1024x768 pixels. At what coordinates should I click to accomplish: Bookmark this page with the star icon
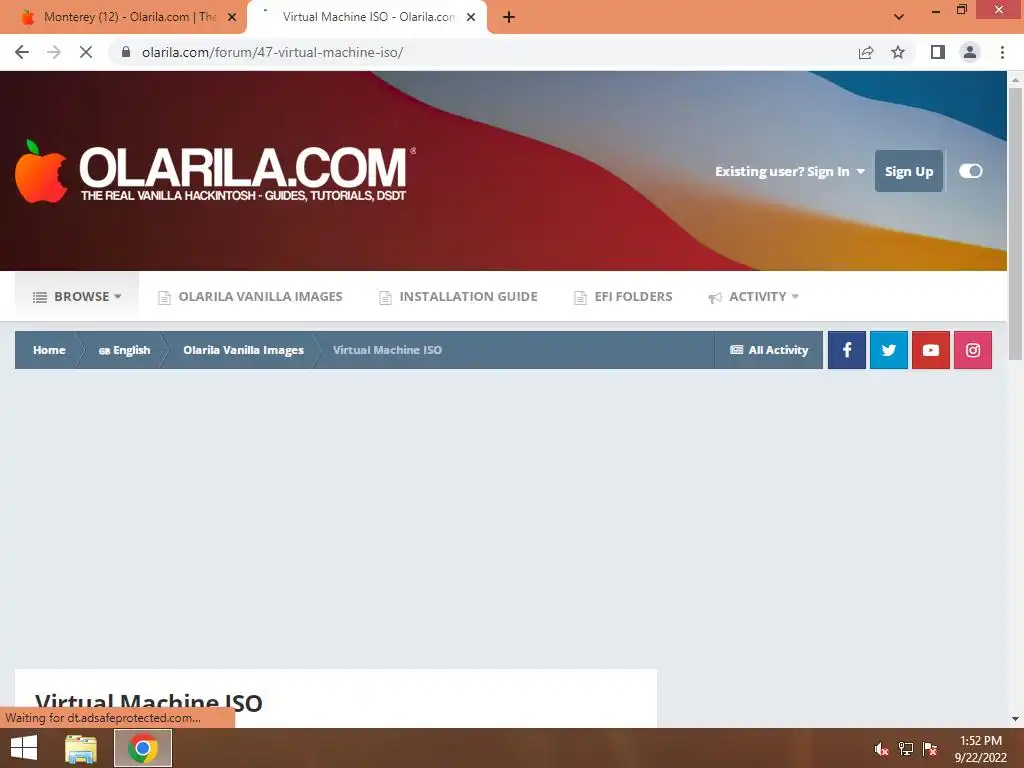(x=898, y=52)
